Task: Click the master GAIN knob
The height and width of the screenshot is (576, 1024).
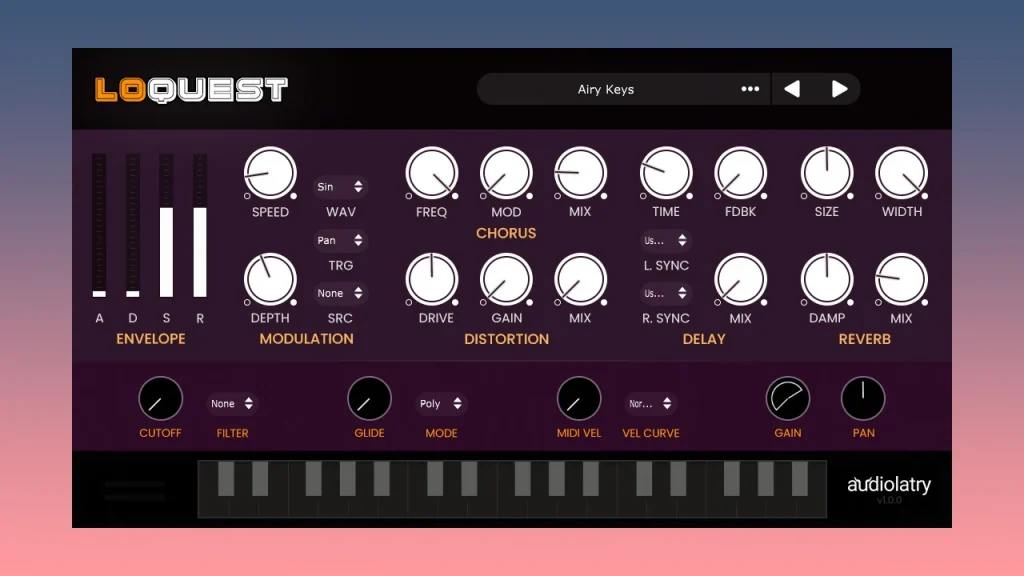Action: pos(788,398)
